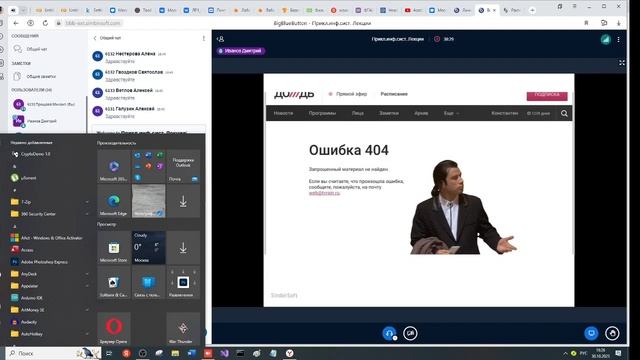Click browser back arrow
Image resolution: width=640 pixels, height=360 pixels.
pyautogui.click(x=16, y=23)
